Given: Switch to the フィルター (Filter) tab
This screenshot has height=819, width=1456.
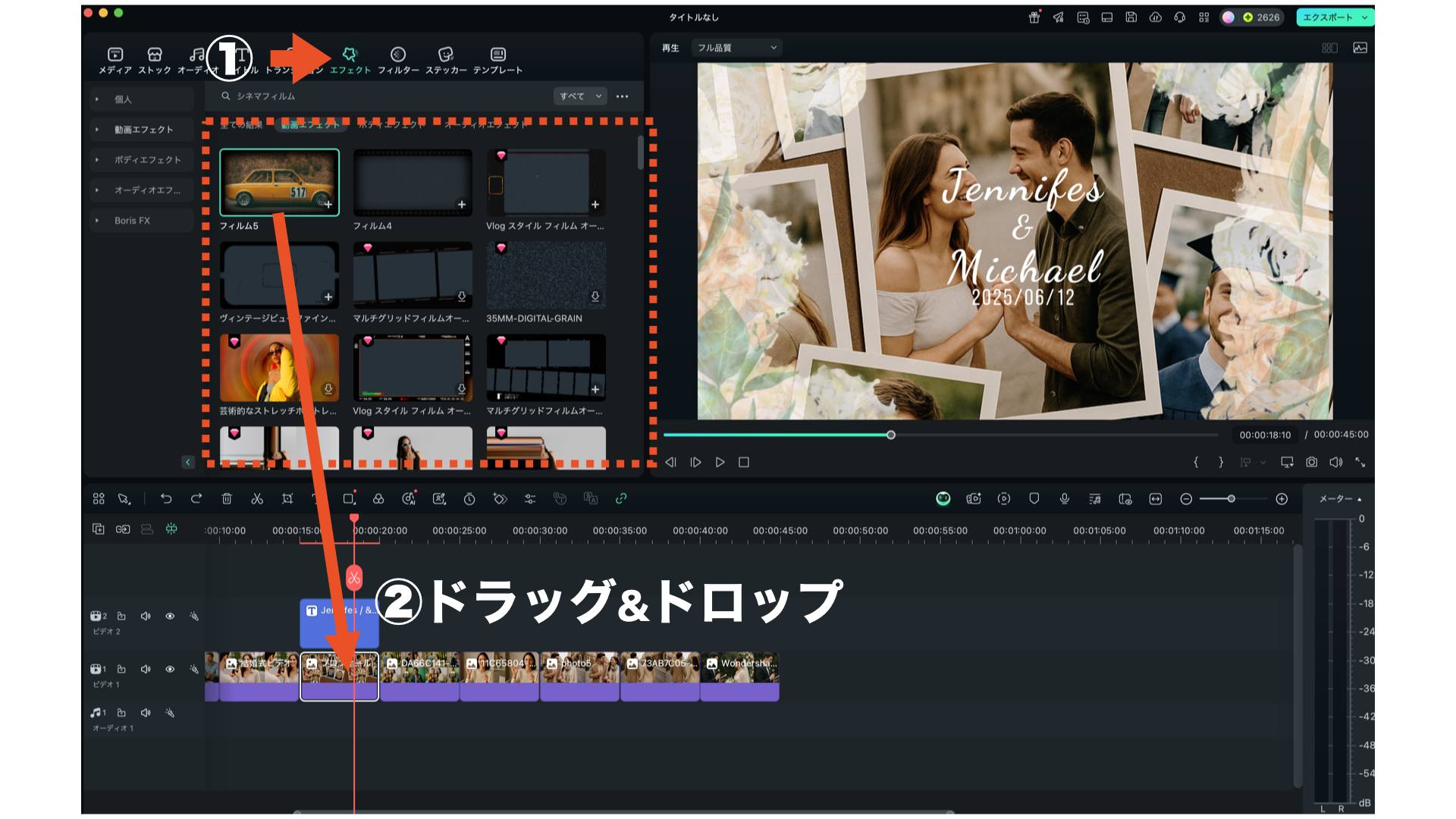Looking at the screenshot, I should tap(398, 60).
